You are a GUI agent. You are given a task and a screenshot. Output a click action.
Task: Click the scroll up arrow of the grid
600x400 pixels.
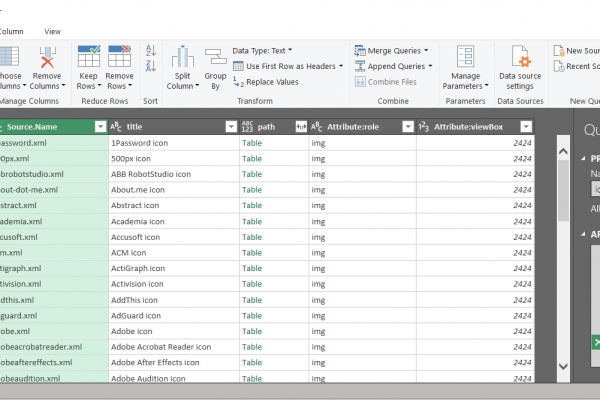pyautogui.click(x=563, y=151)
